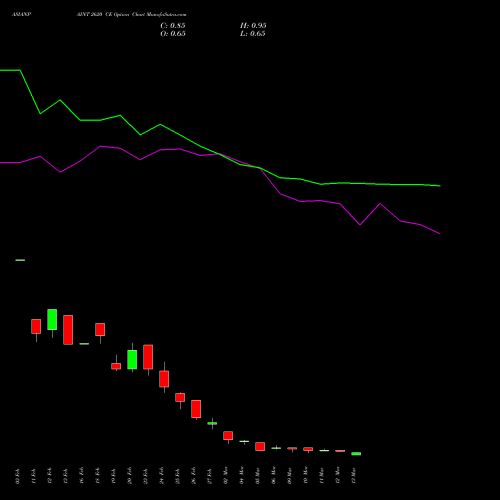The height and width of the screenshot is (500, 500).
Task: Click the 06 Mar date label
Action: [x=273, y=476]
